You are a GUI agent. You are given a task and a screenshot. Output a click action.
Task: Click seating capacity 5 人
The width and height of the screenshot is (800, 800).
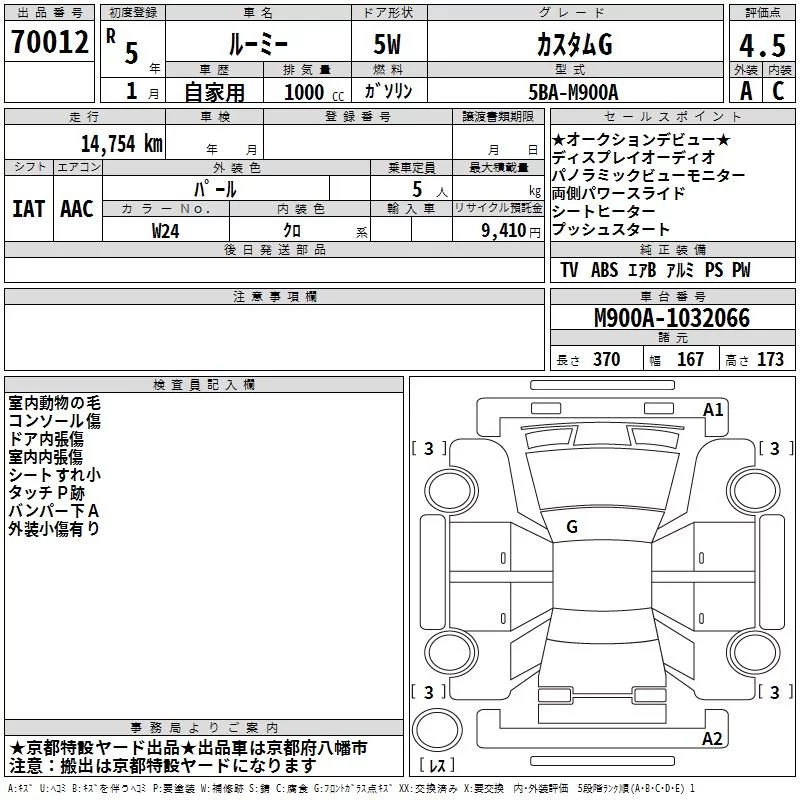point(429,189)
